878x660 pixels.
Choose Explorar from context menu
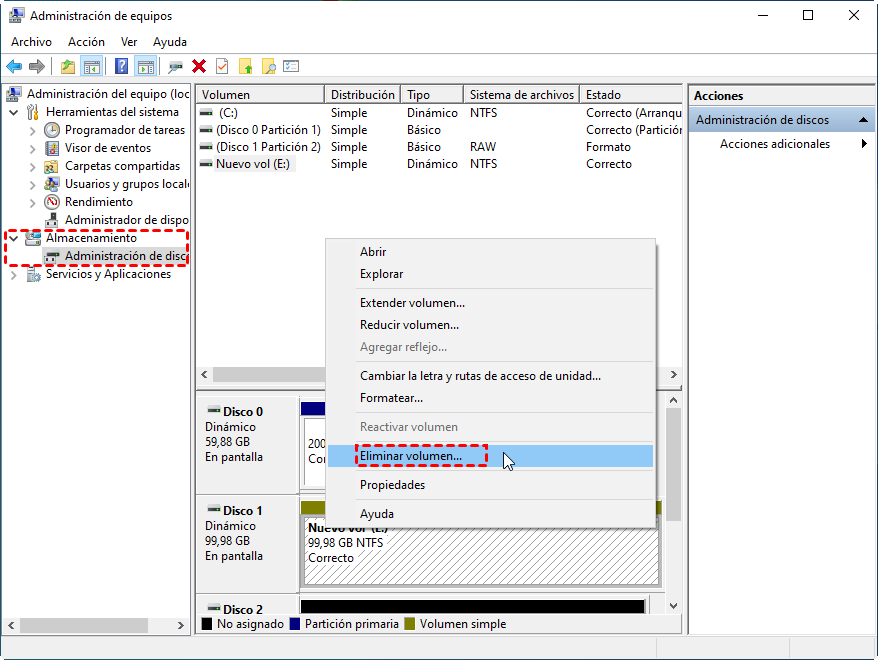pos(490,274)
